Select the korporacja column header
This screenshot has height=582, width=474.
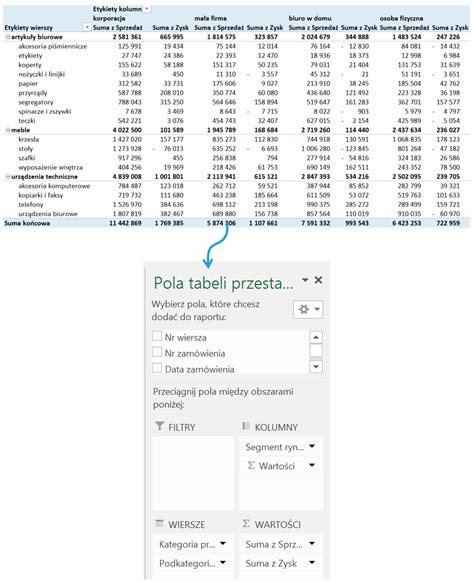click(x=109, y=18)
